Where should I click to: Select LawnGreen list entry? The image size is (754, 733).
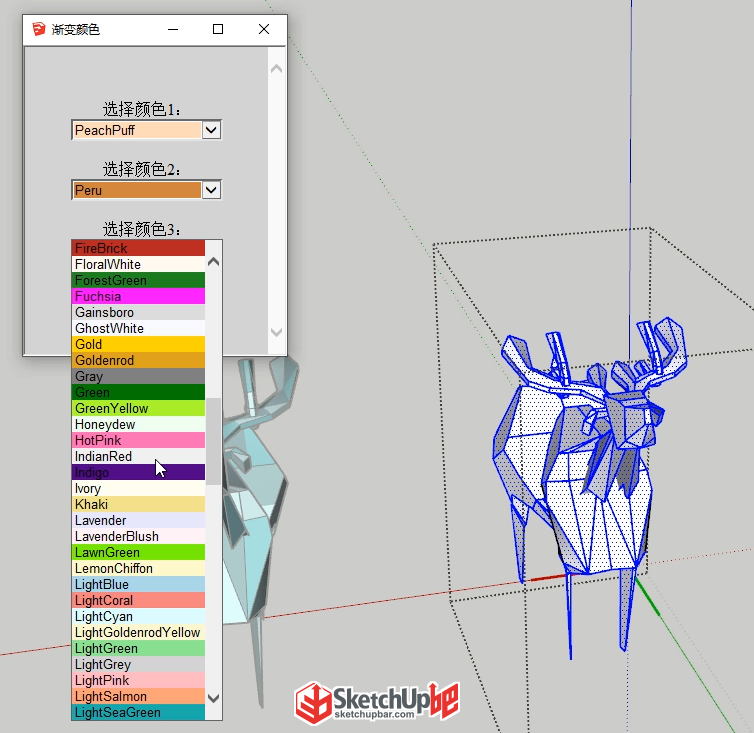138,552
